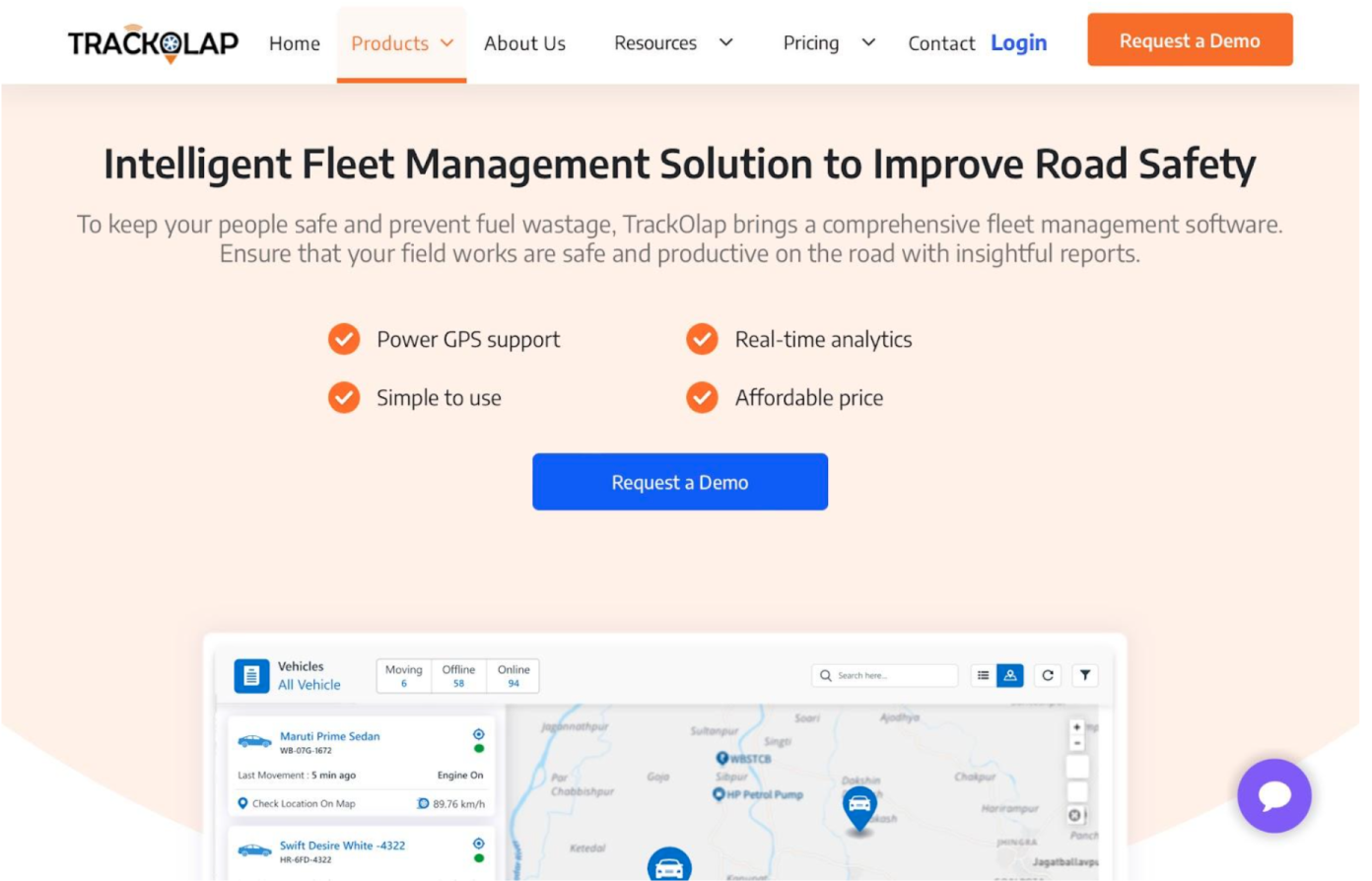Screen dimensions: 1372x881
Task: Click locate target icon for Maruti Prime Sedan
Action: point(478,734)
